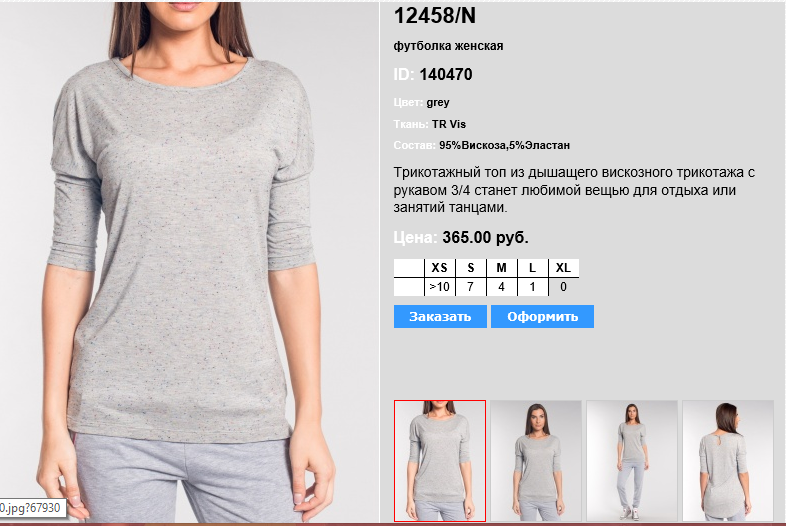Select size XS in size table
Screen dimensions: 786x526
coord(440,268)
